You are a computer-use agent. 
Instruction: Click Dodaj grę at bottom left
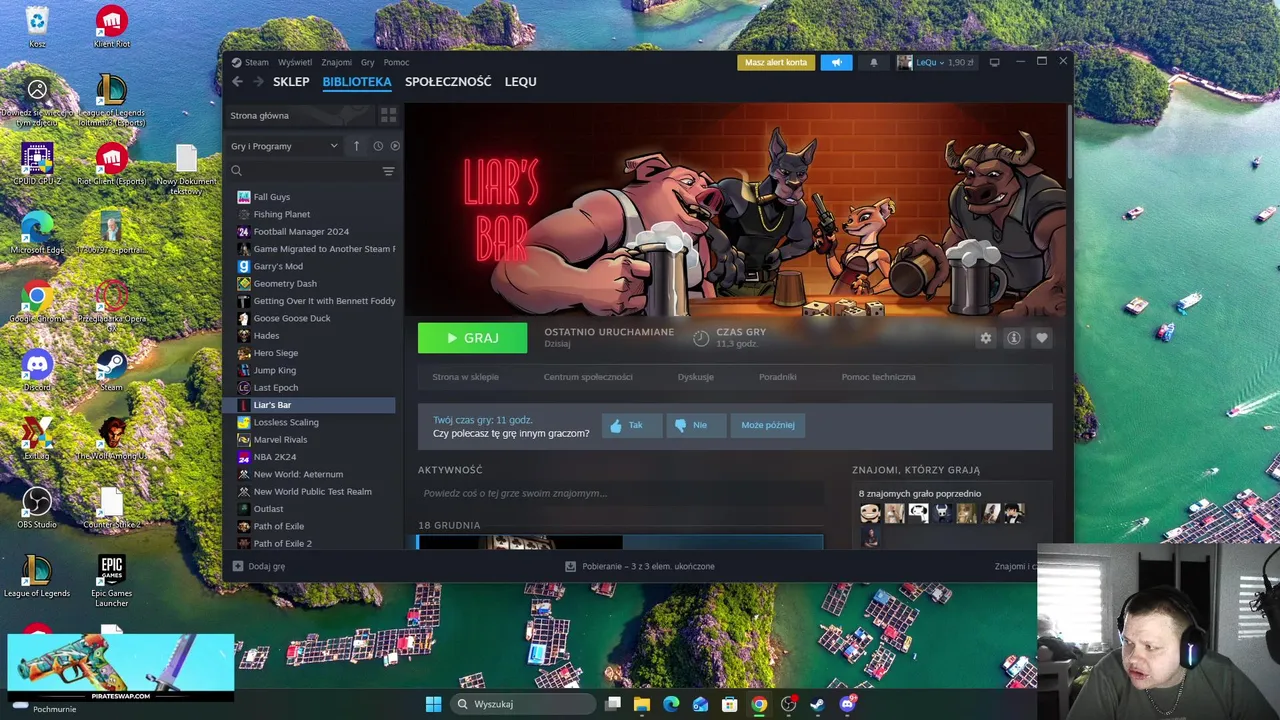click(x=259, y=566)
